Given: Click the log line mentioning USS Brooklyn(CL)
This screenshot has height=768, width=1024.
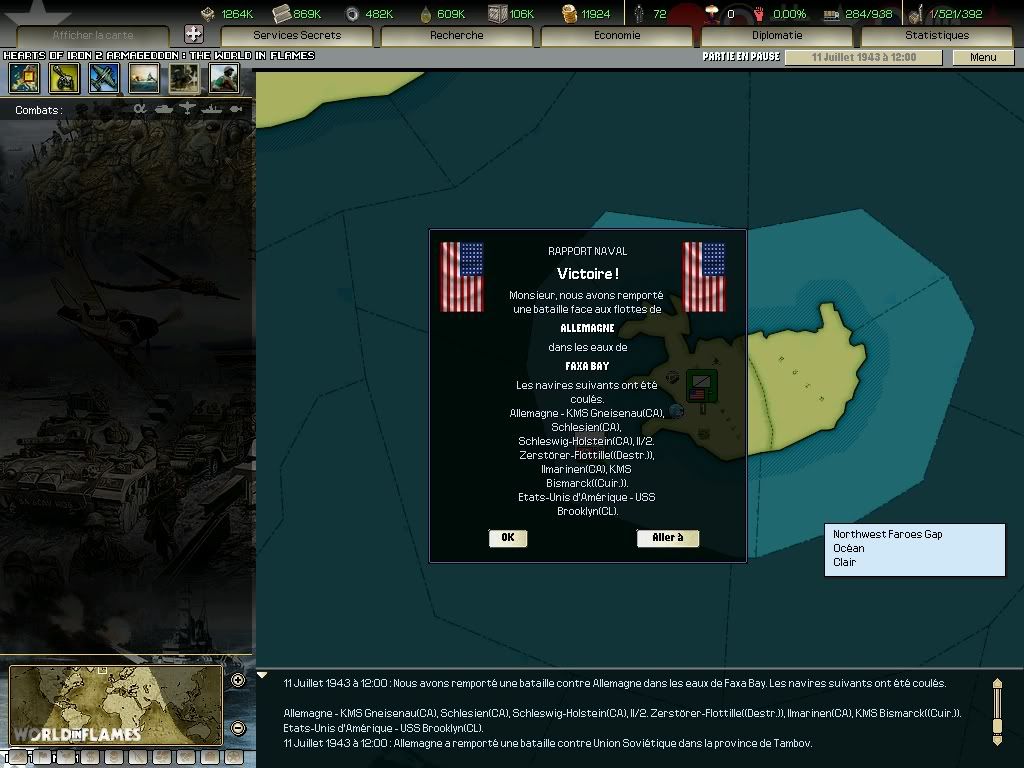Looking at the screenshot, I should tap(383, 728).
